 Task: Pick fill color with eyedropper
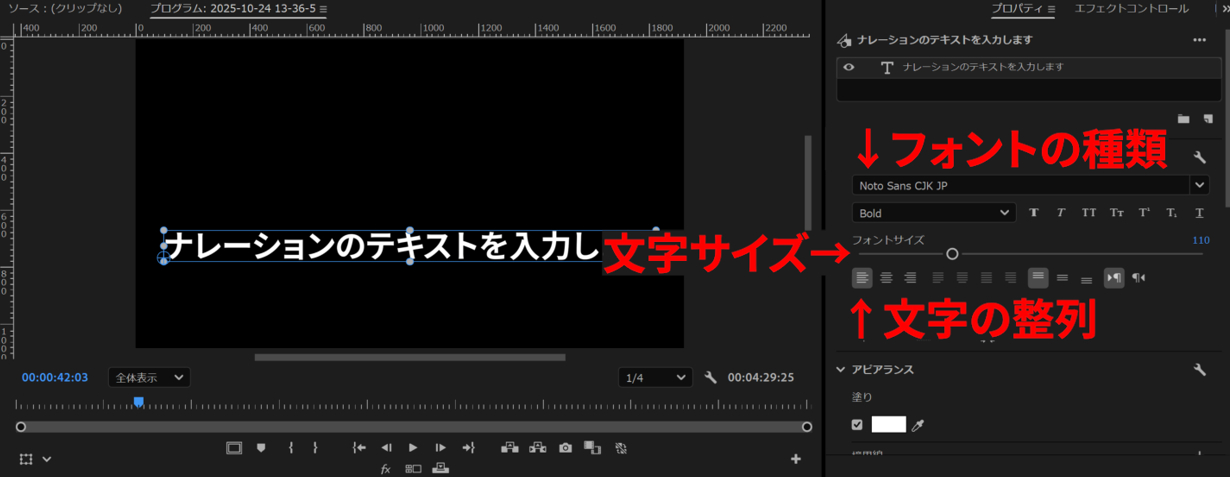tap(918, 425)
